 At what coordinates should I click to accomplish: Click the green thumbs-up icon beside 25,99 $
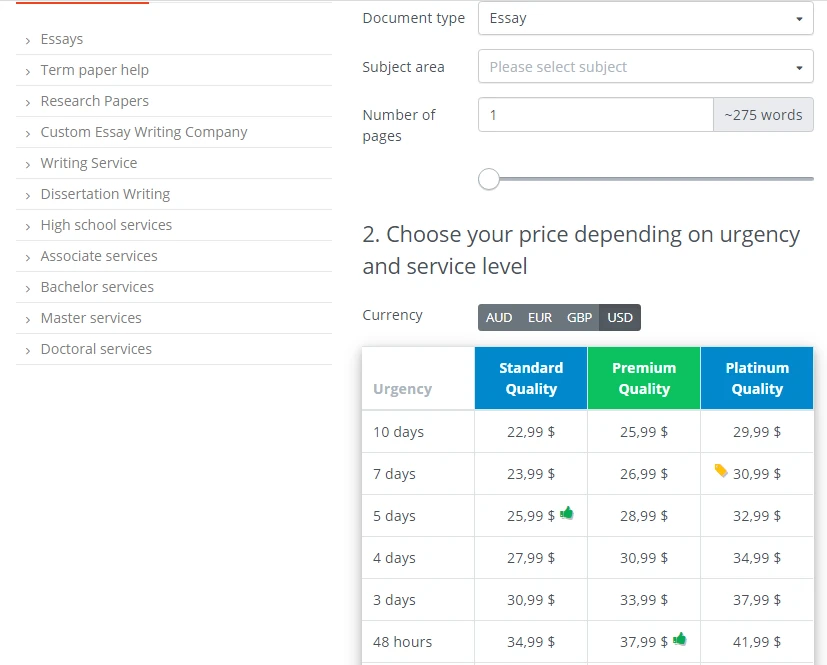point(567,513)
